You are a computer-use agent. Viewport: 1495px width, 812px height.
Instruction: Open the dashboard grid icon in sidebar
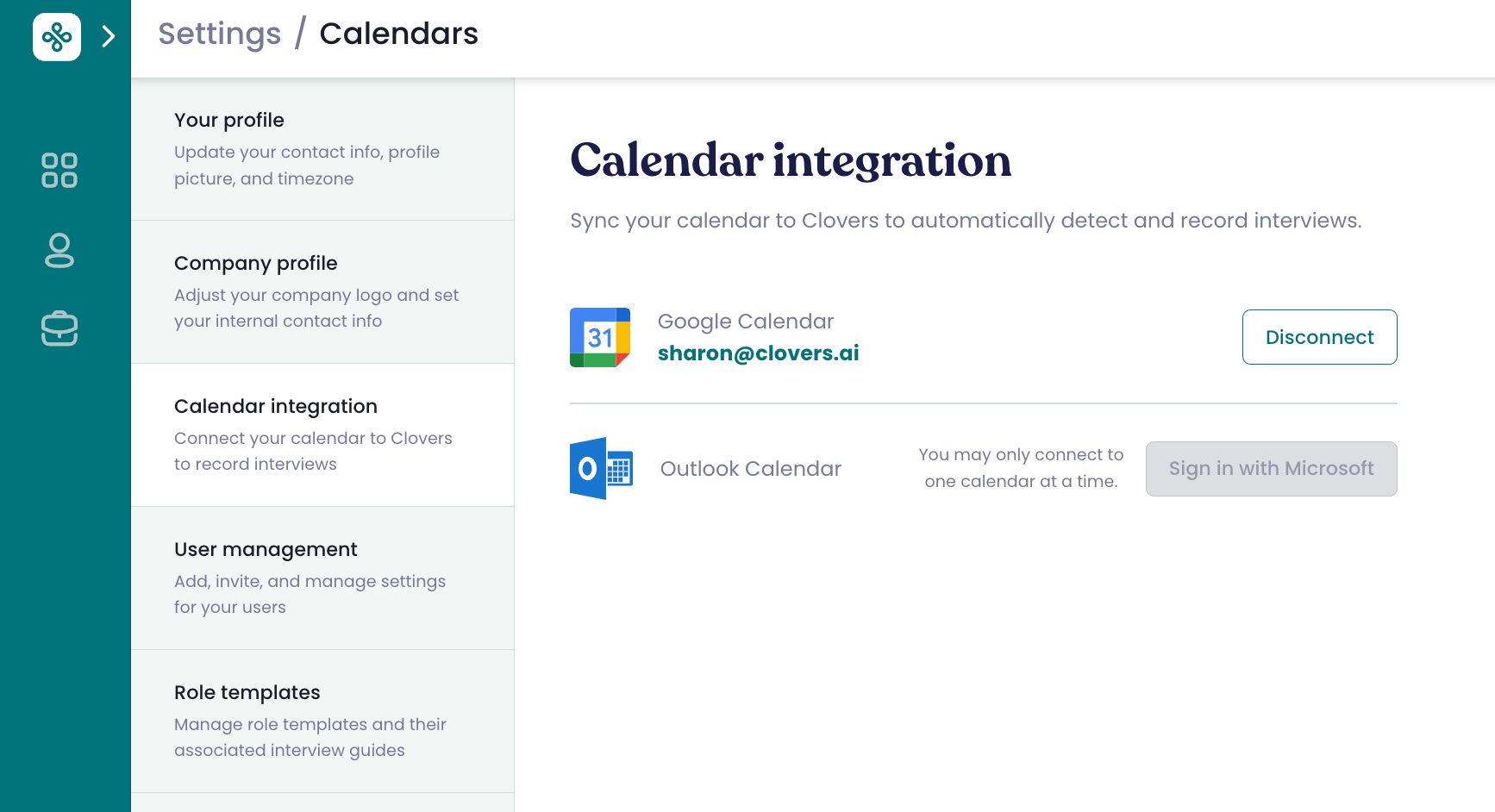[x=59, y=171]
